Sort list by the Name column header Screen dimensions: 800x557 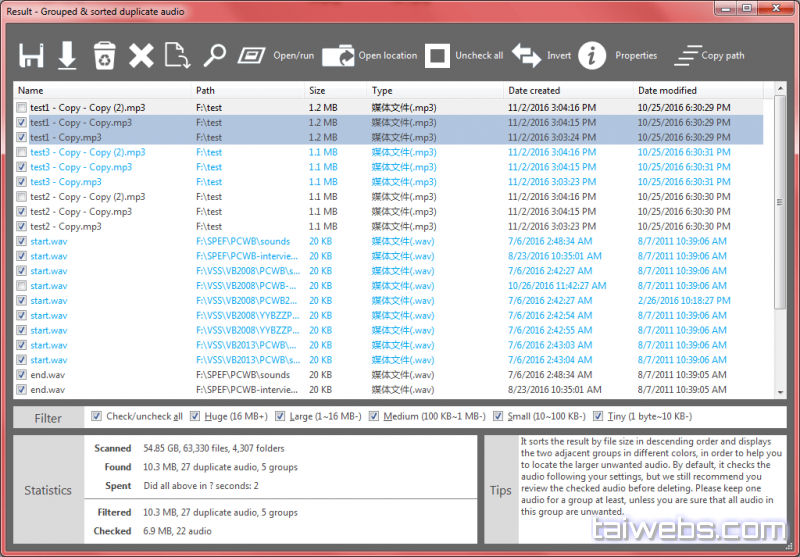point(100,91)
